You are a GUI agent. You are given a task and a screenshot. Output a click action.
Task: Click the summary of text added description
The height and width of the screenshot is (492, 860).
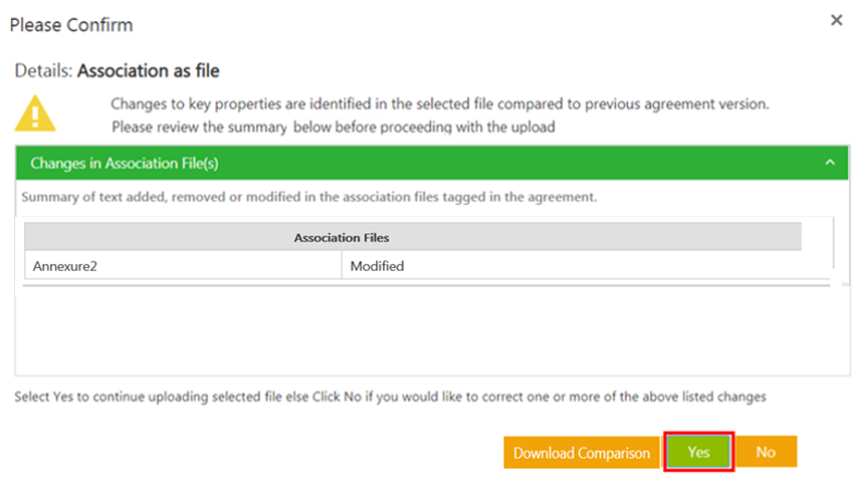click(309, 197)
